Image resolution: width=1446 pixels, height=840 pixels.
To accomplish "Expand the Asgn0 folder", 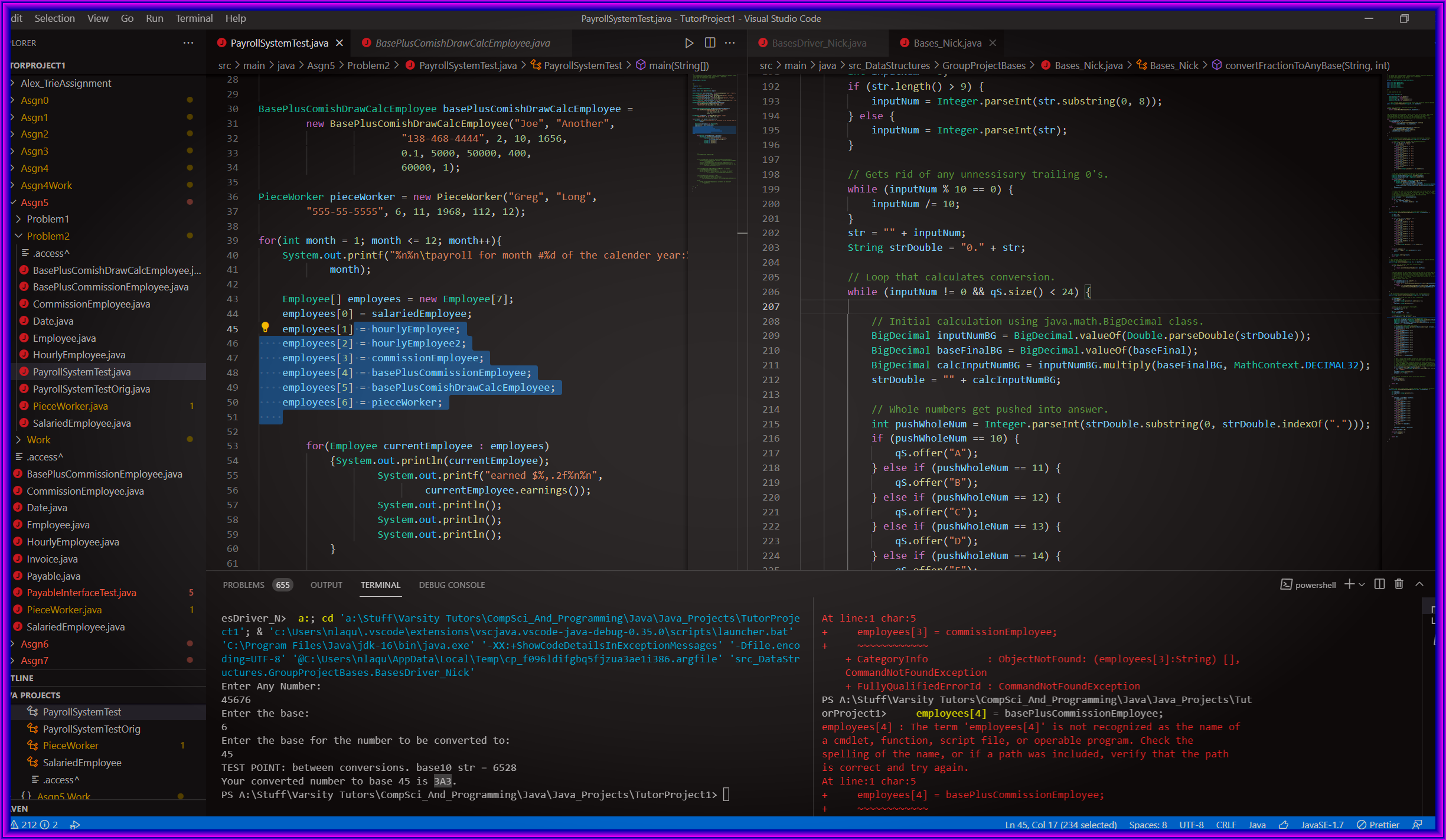I will pos(34,100).
